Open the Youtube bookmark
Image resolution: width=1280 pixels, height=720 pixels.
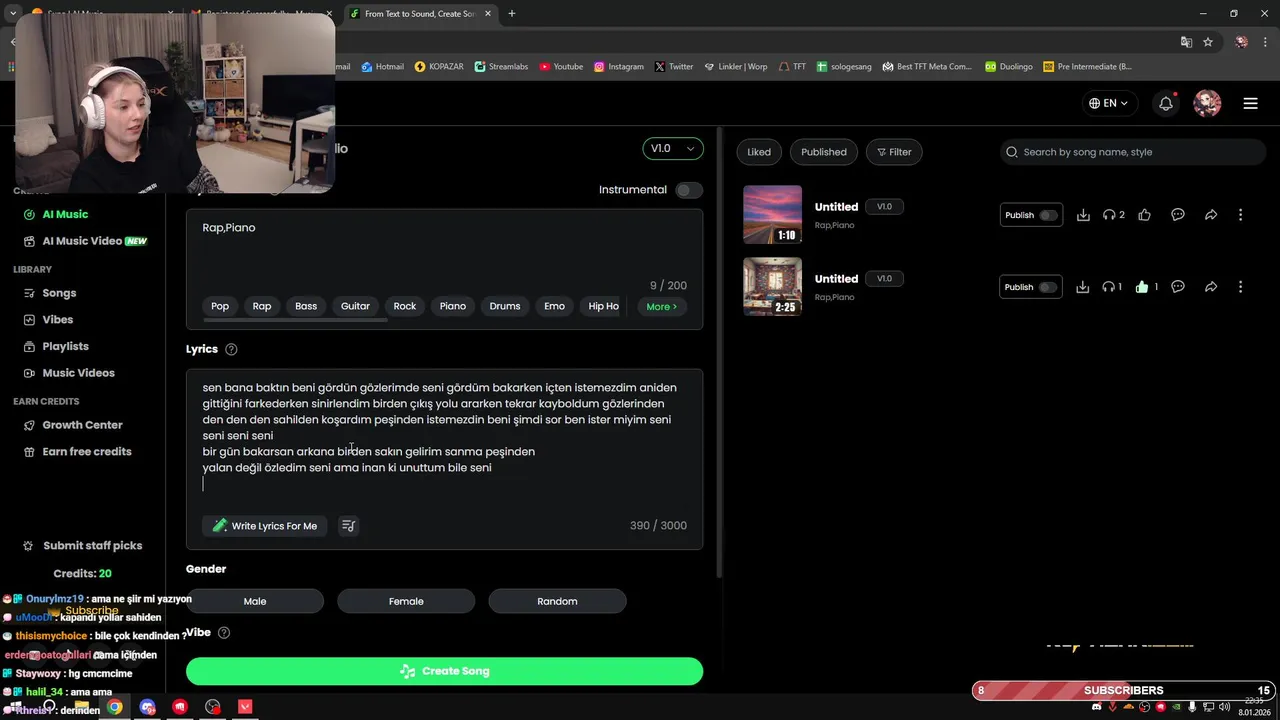point(561,67)
